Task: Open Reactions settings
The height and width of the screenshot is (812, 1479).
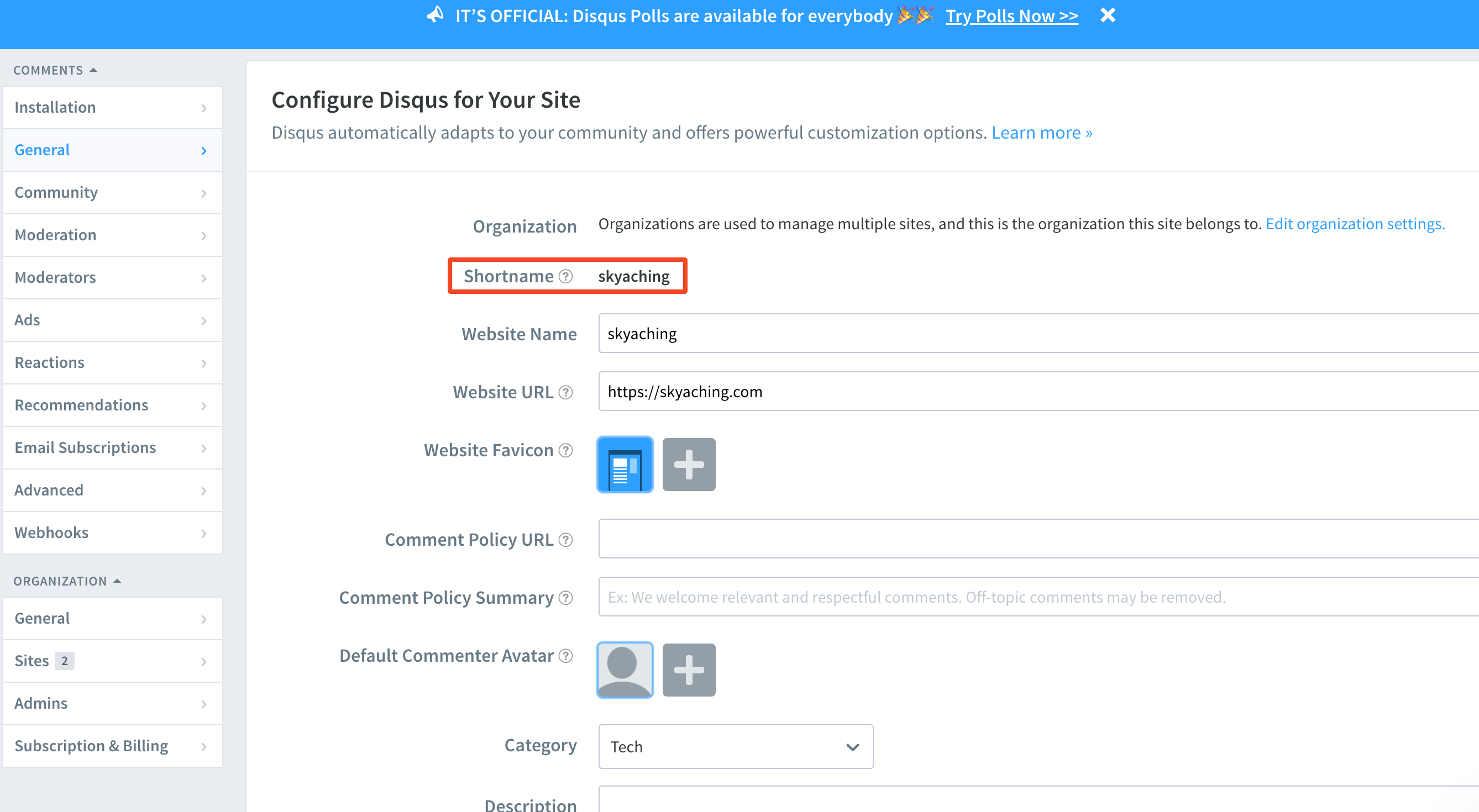Action: 113,362
